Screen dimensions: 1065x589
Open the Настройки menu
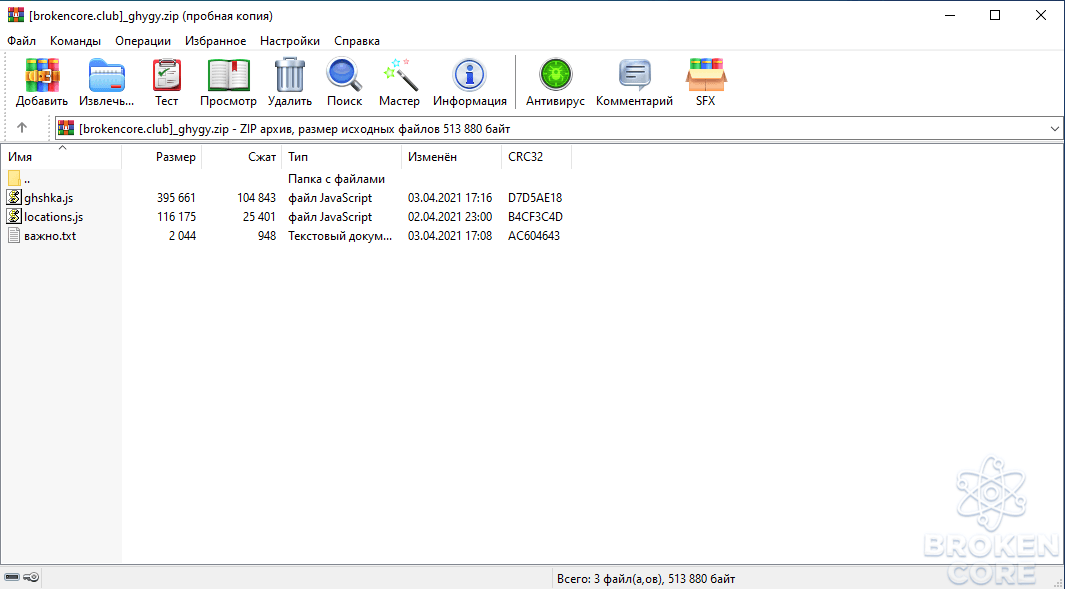(290, 41)
